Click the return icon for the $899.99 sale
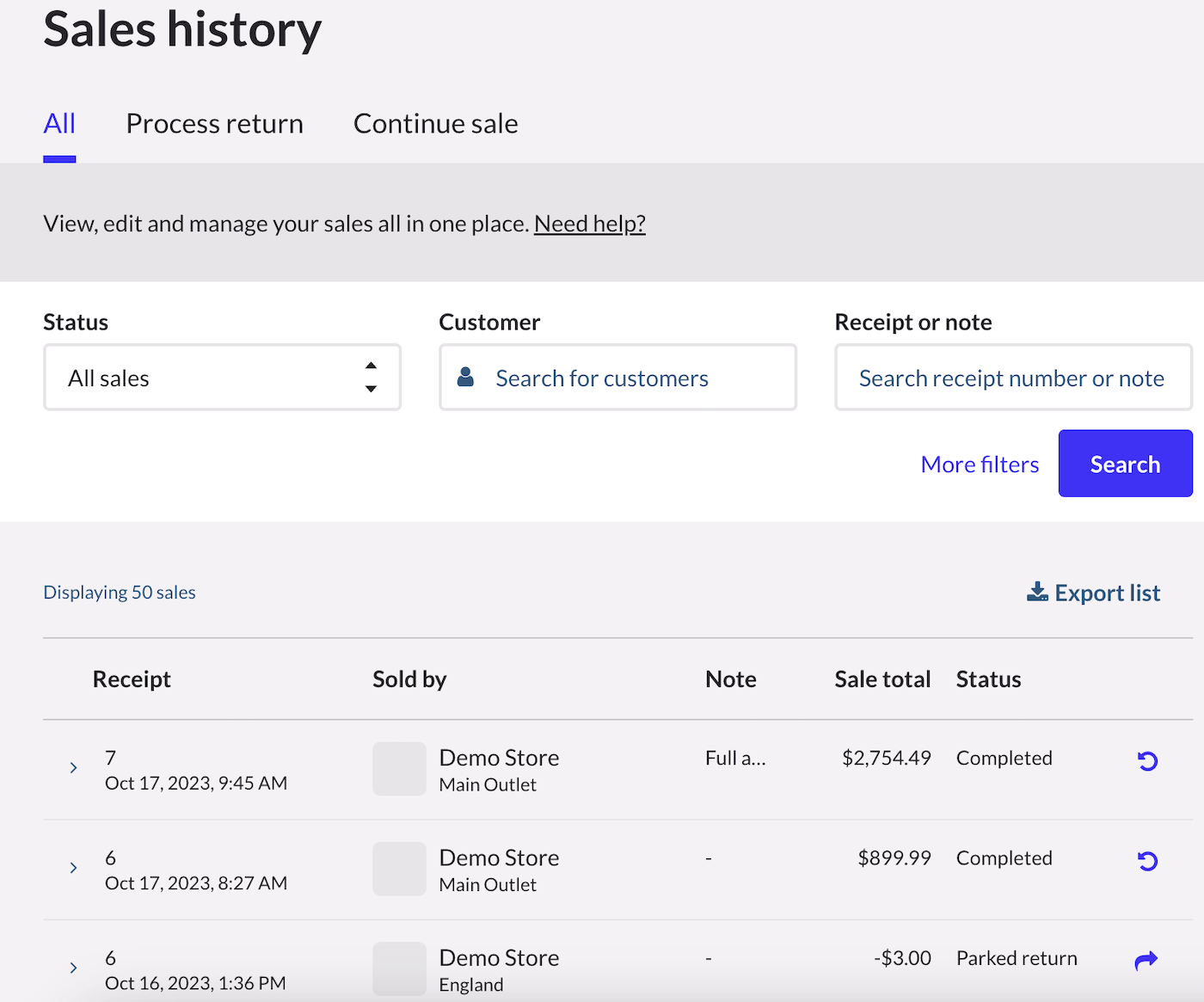The width and height of the screenshot is (1204, 1002). pos(1147,861)
